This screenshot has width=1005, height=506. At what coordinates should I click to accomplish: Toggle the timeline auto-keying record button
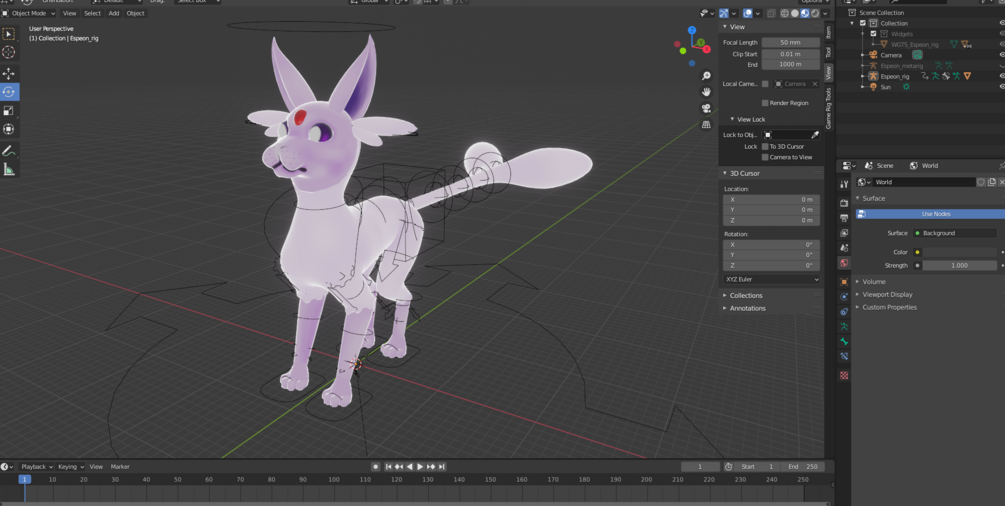coord(376,467)
